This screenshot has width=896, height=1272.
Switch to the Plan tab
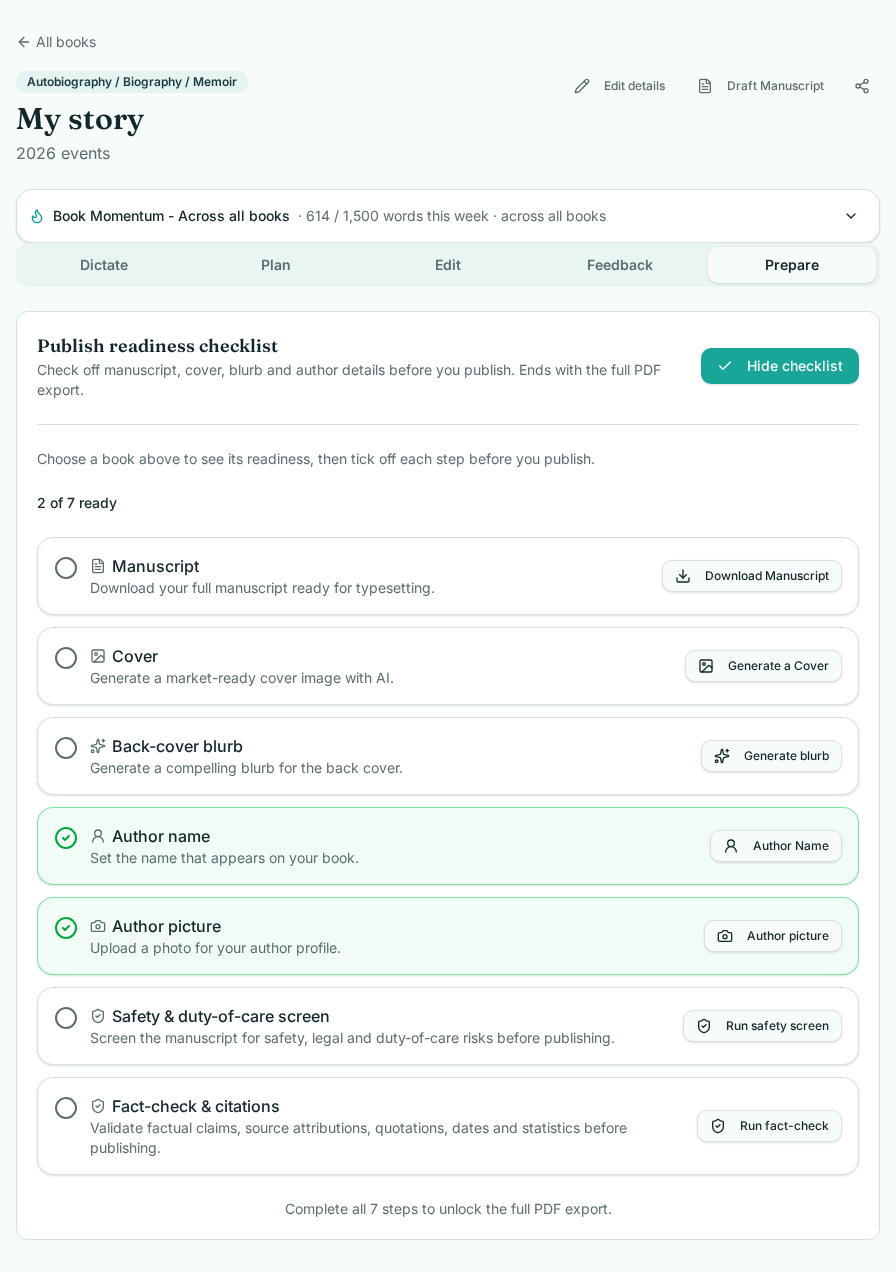(x=276, y=265)
